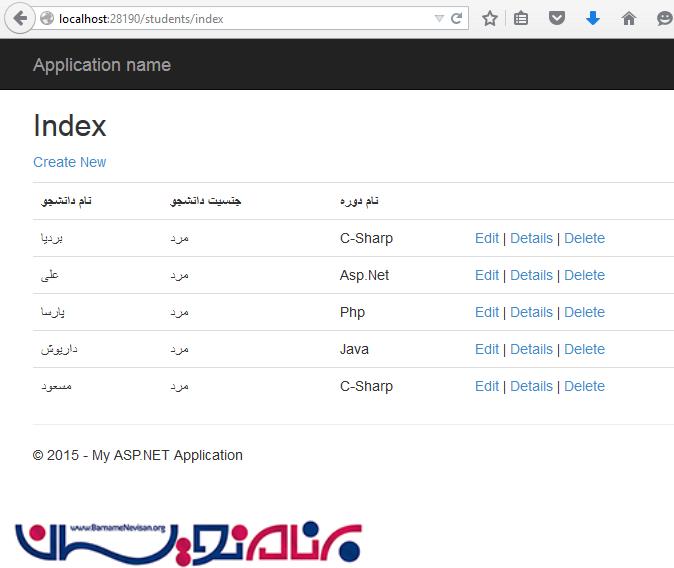Viewport: 674px width, 568px height.
Task: Save page to Pocket icon
Action: 557,18
